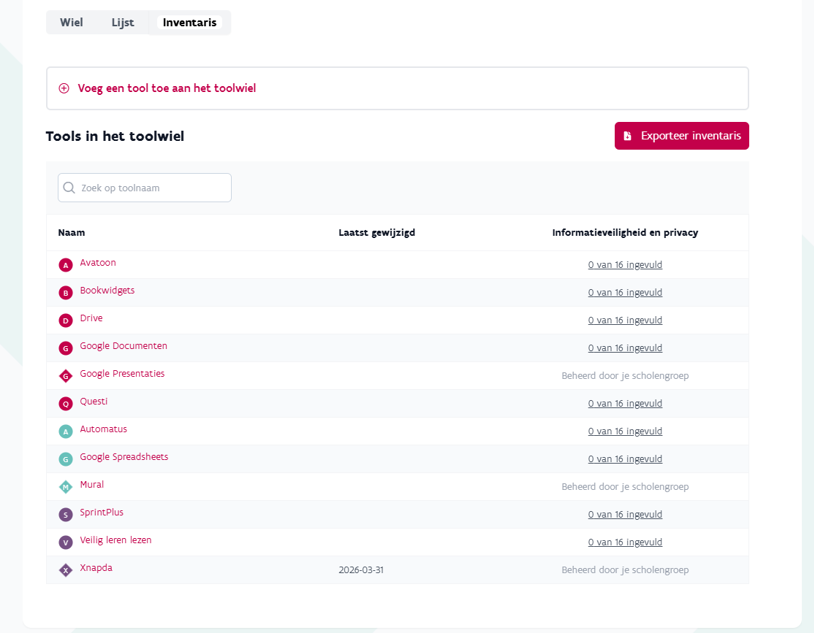This screenshot has width=814, height=633.
Task: Open the Google Documenten link
Action: (x=124, y=346)
